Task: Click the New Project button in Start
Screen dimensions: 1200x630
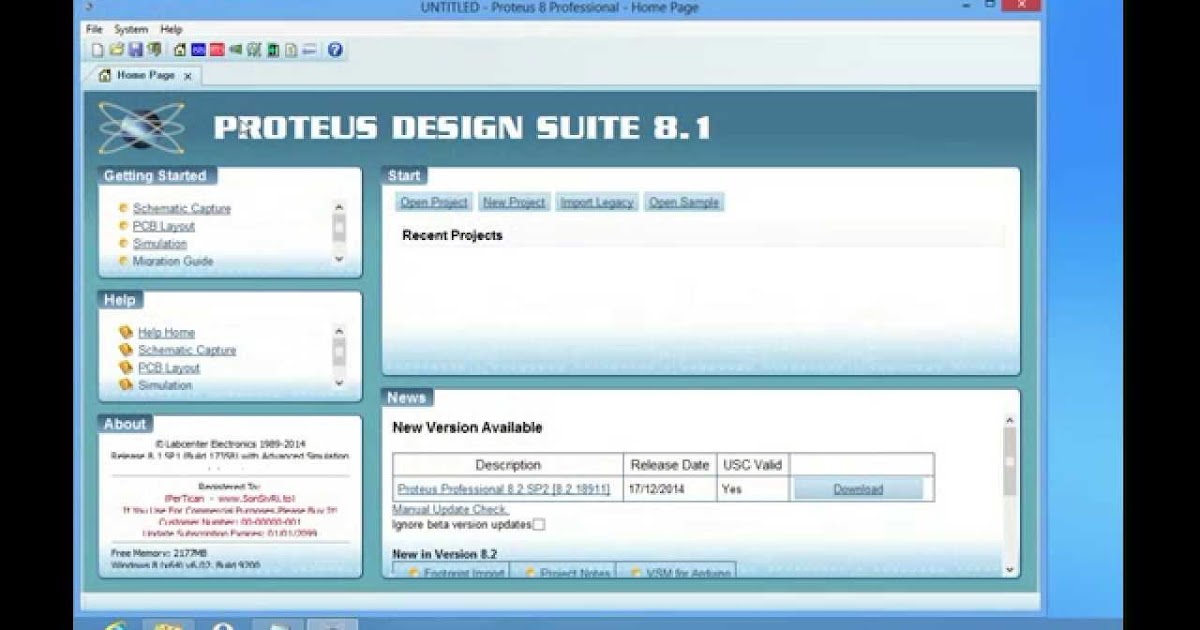Action: click(514, 202)
